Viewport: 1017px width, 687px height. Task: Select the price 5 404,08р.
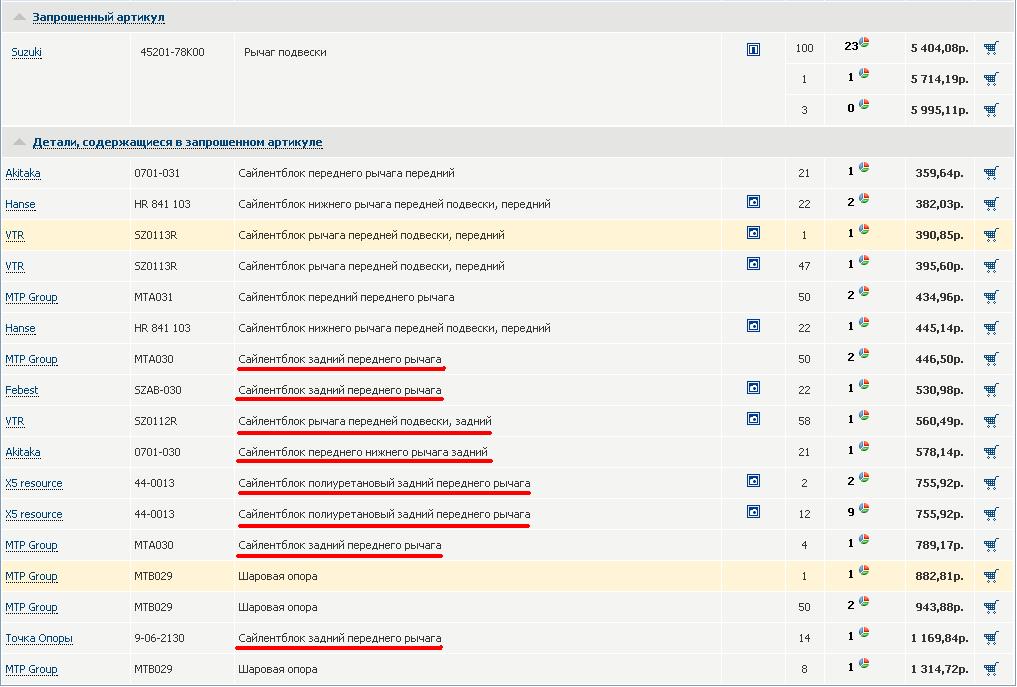tap(939, 48)
